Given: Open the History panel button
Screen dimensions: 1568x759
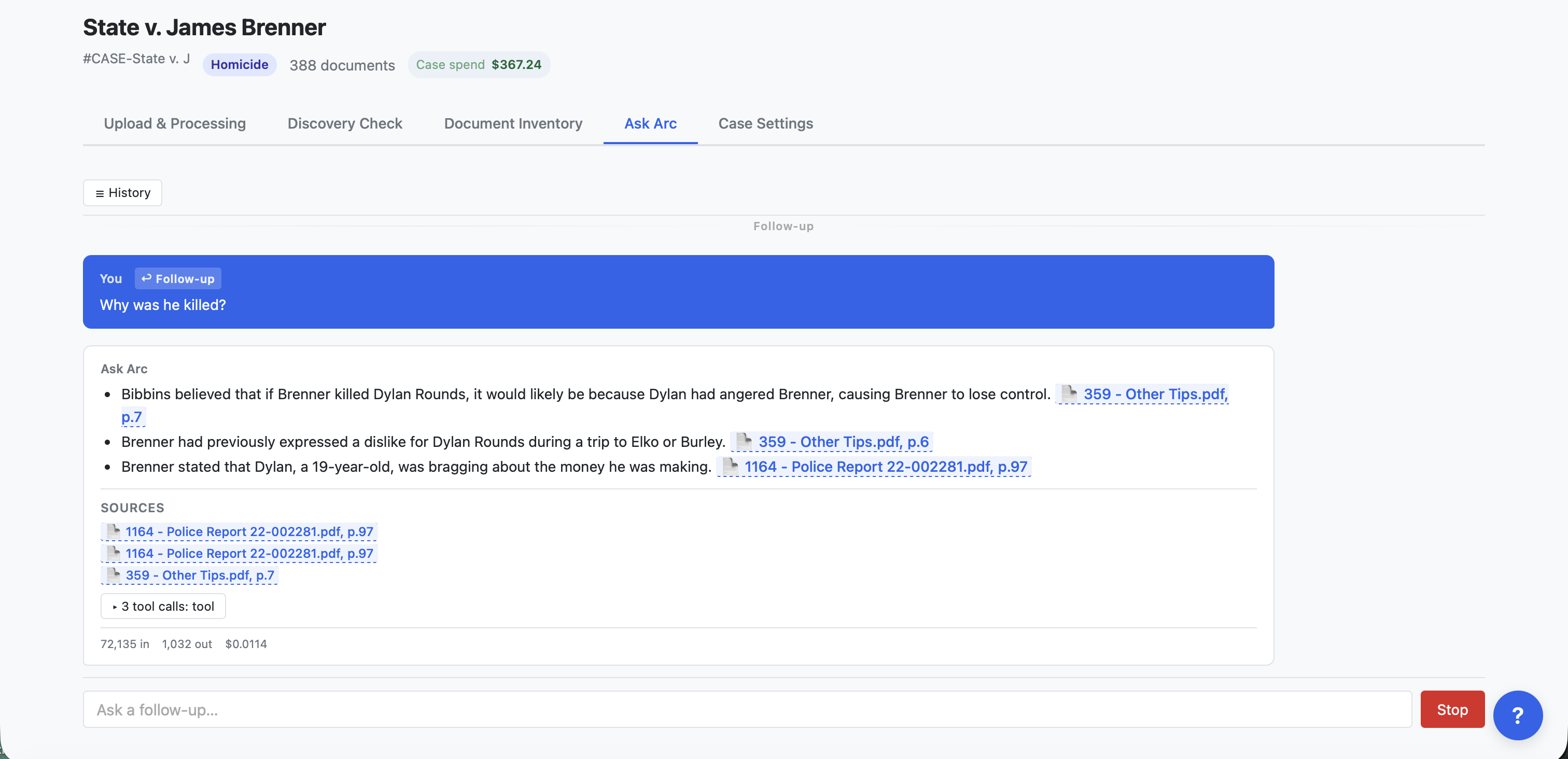Looking at the screenshot, I should tap(122, 193).
